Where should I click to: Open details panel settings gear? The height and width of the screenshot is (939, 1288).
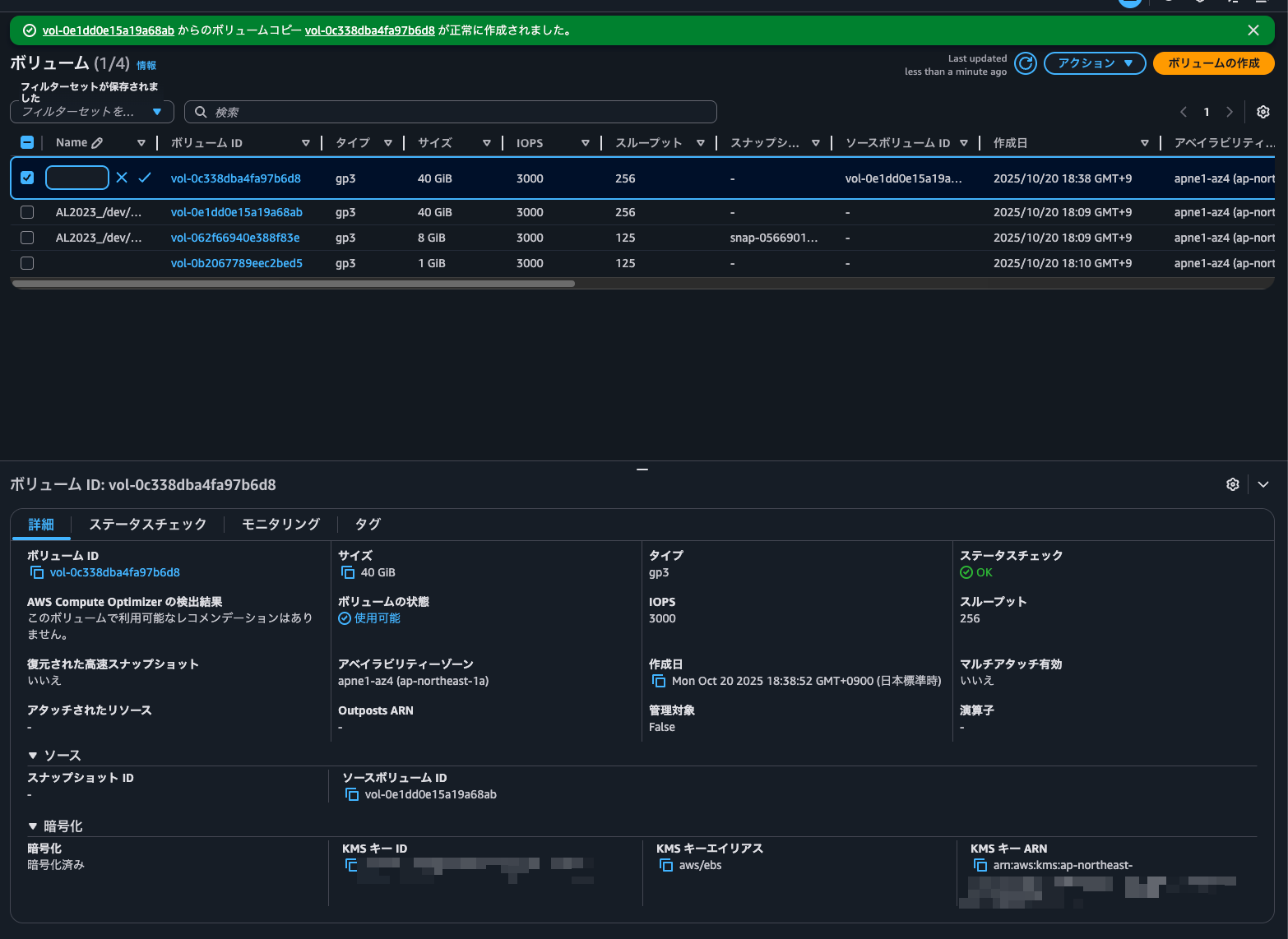click(x=1232, y=484)
